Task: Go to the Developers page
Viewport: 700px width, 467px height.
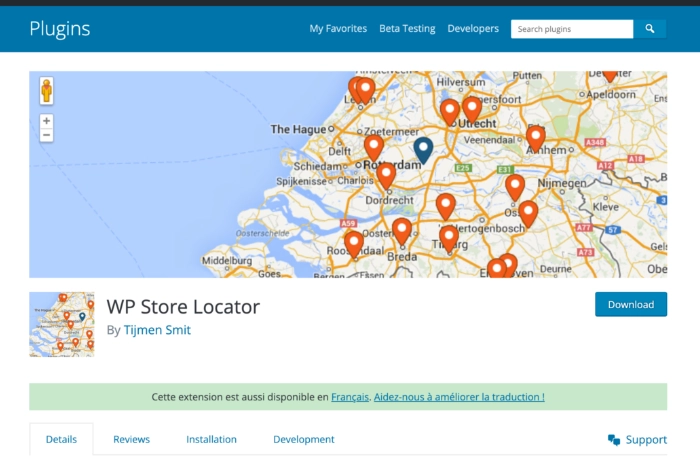Action: (473, 29)
